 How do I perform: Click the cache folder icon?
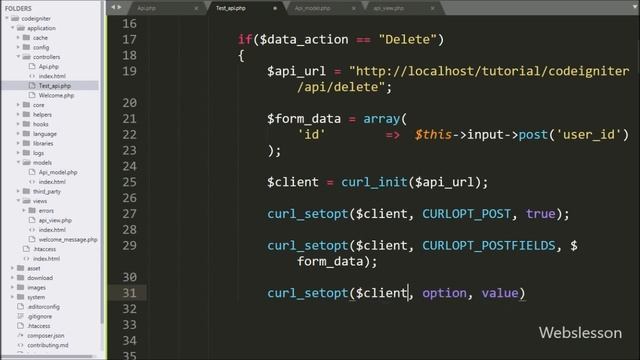point(26,38)
